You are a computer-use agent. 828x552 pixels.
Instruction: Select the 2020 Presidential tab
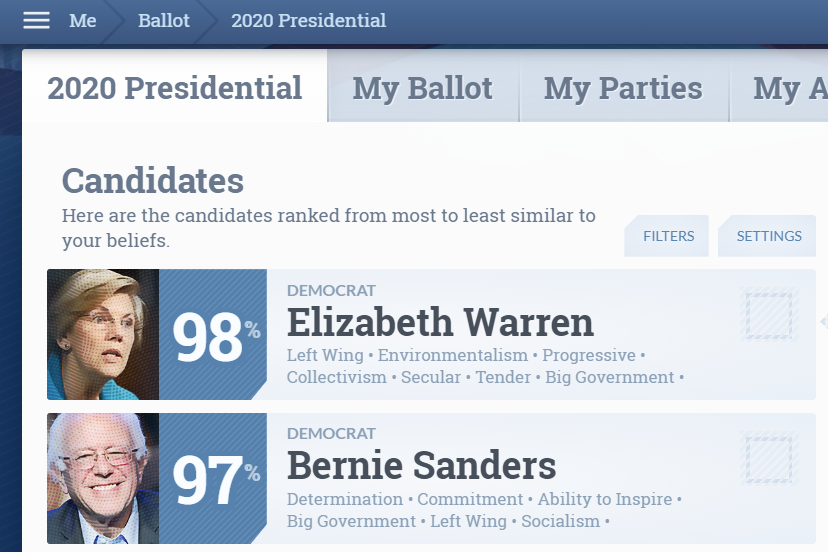pyautogui.click(x=175, y=87)
